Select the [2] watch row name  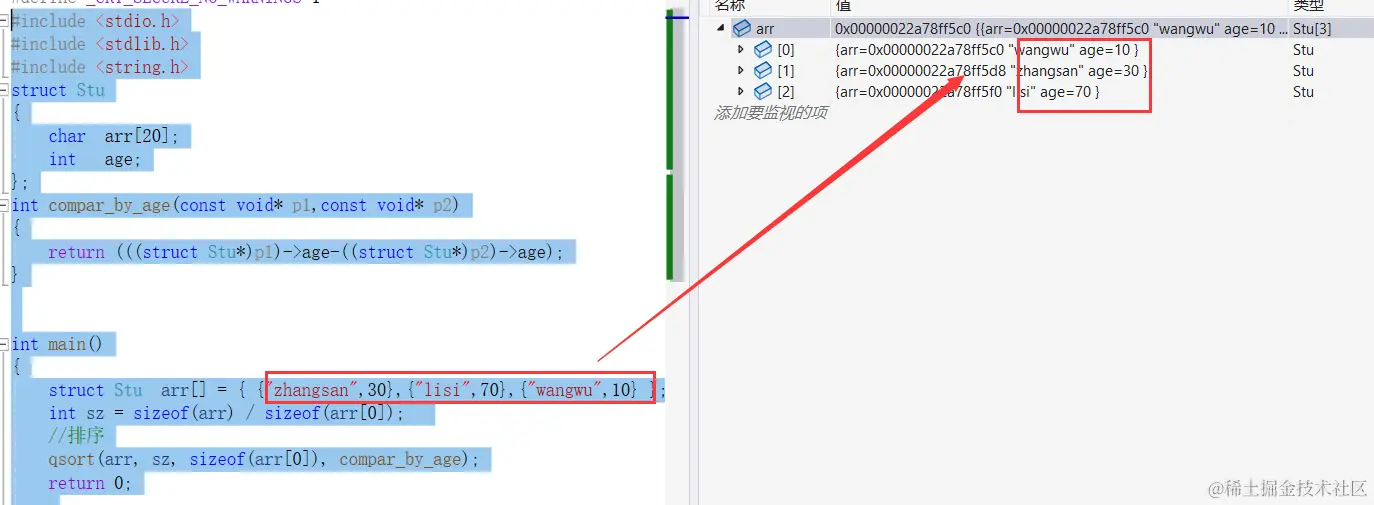[x=786, y=91]
